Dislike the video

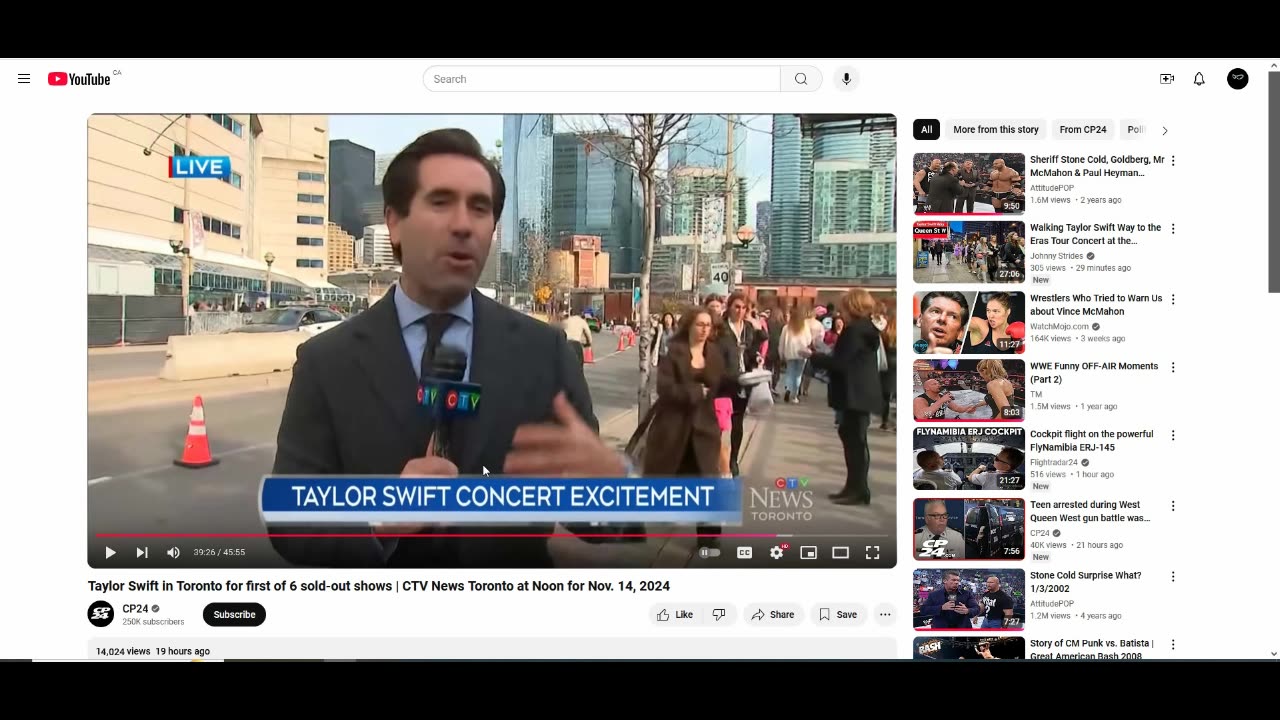(719, 615)
